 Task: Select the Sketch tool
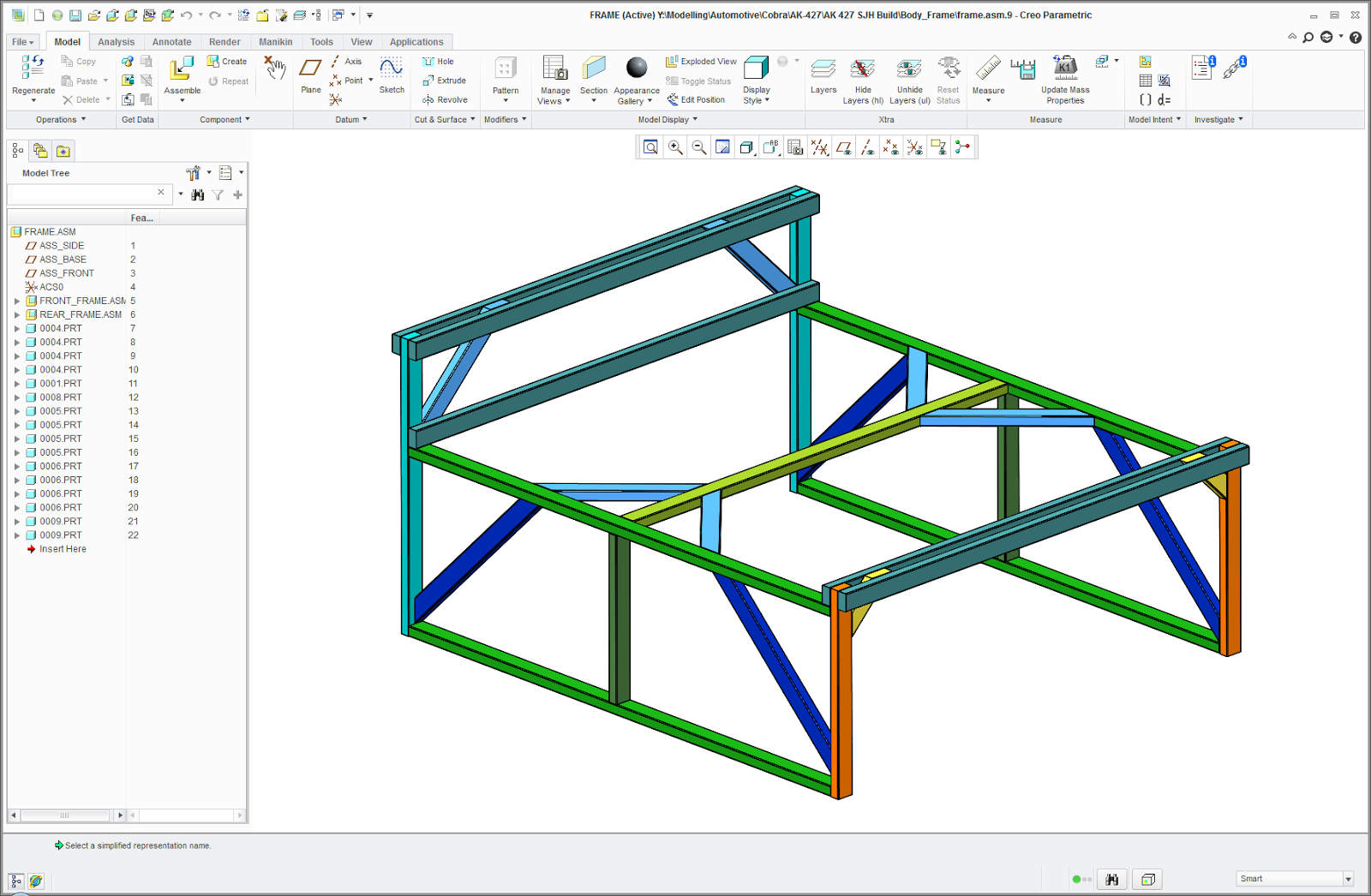(x=391, y=77)
